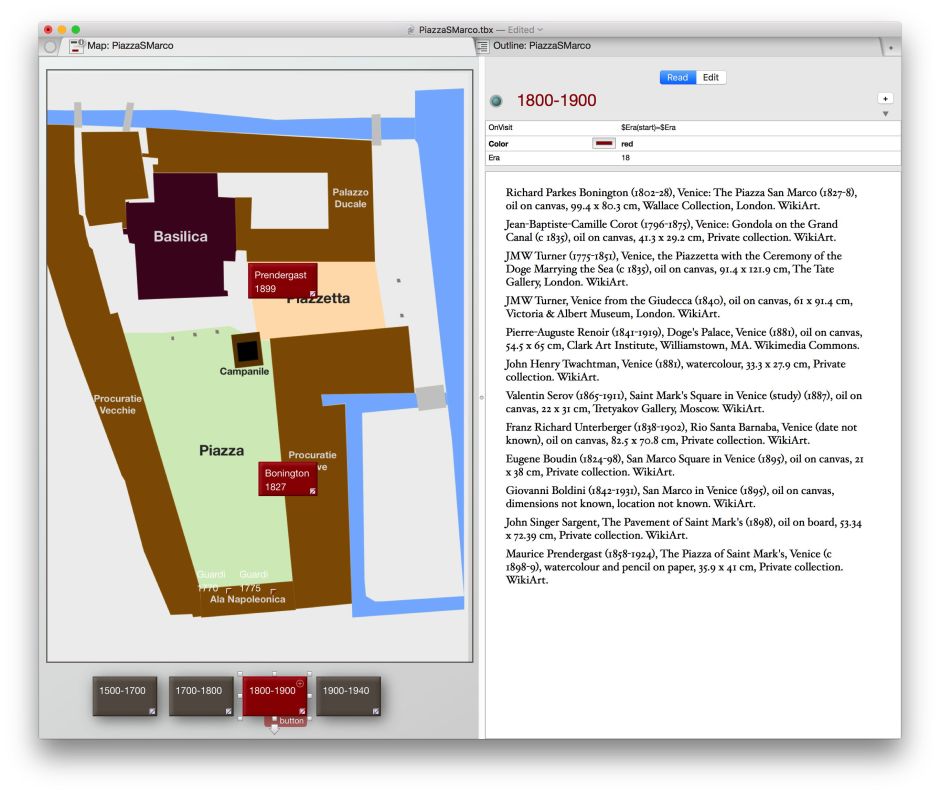Switch text pane to Read mode

click(x=677, y=77)
